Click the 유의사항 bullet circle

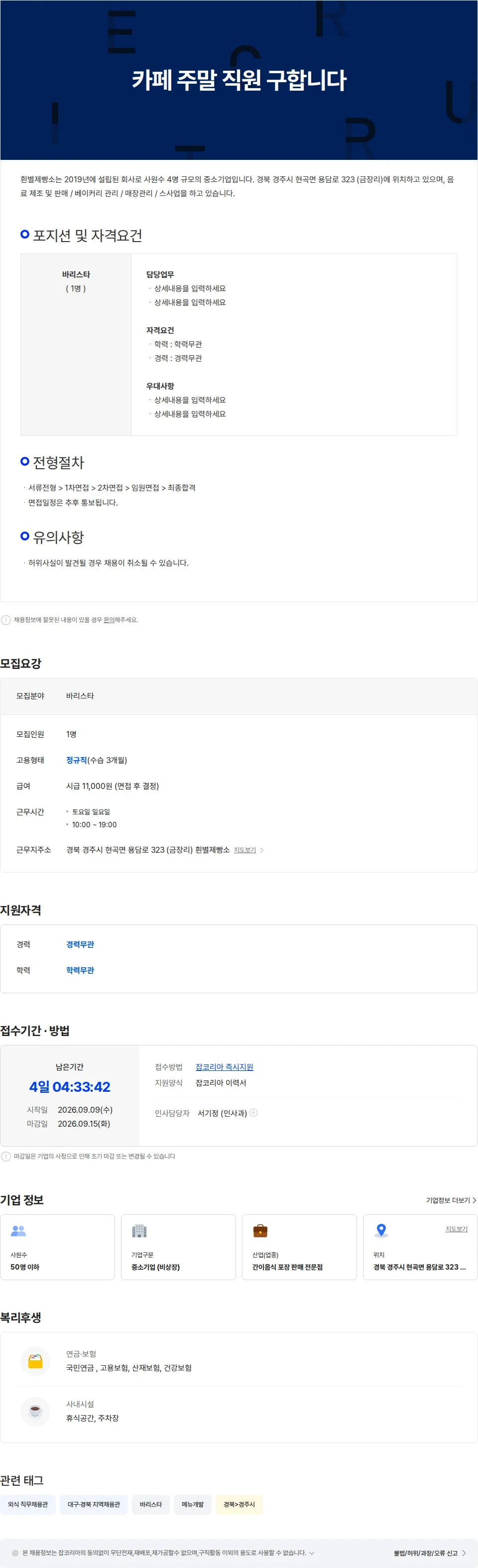pyautogui.click(x=25, y=536)
